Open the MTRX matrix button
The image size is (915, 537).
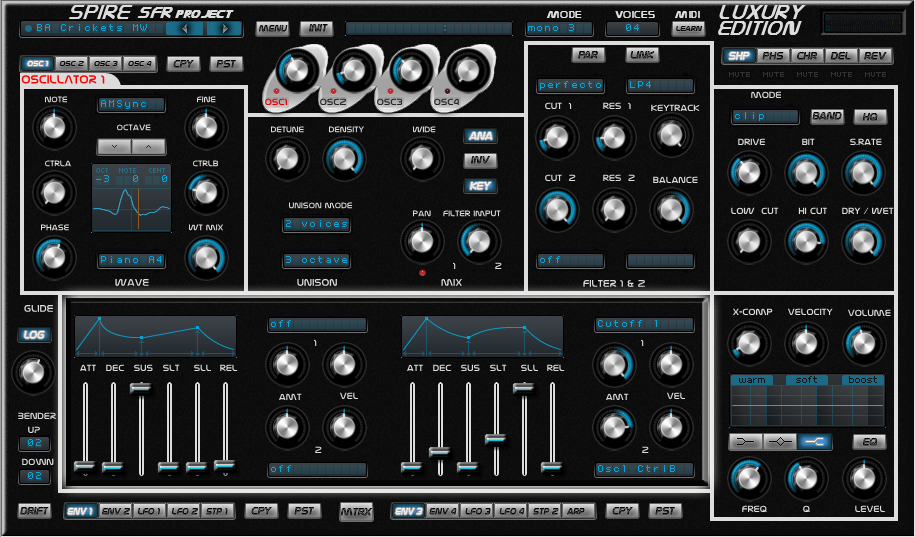[357, 512]
